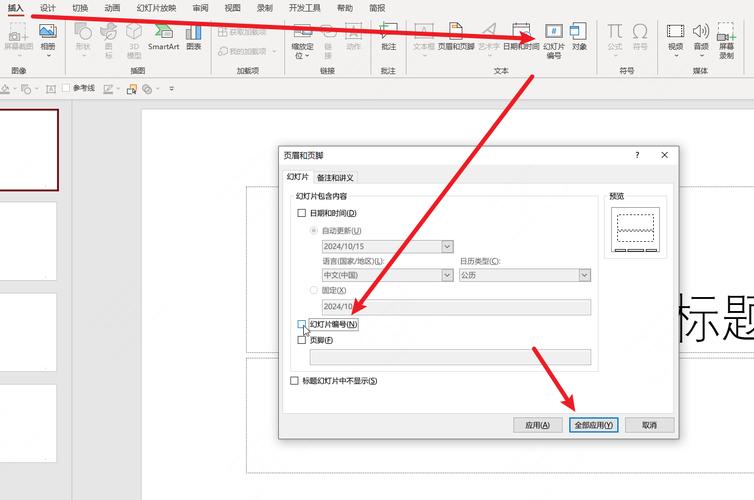This screenshot has height=500, width=754.
Task: Toggle 标题幻灯片中不显示 checkbox
Action: click(294, 381)
